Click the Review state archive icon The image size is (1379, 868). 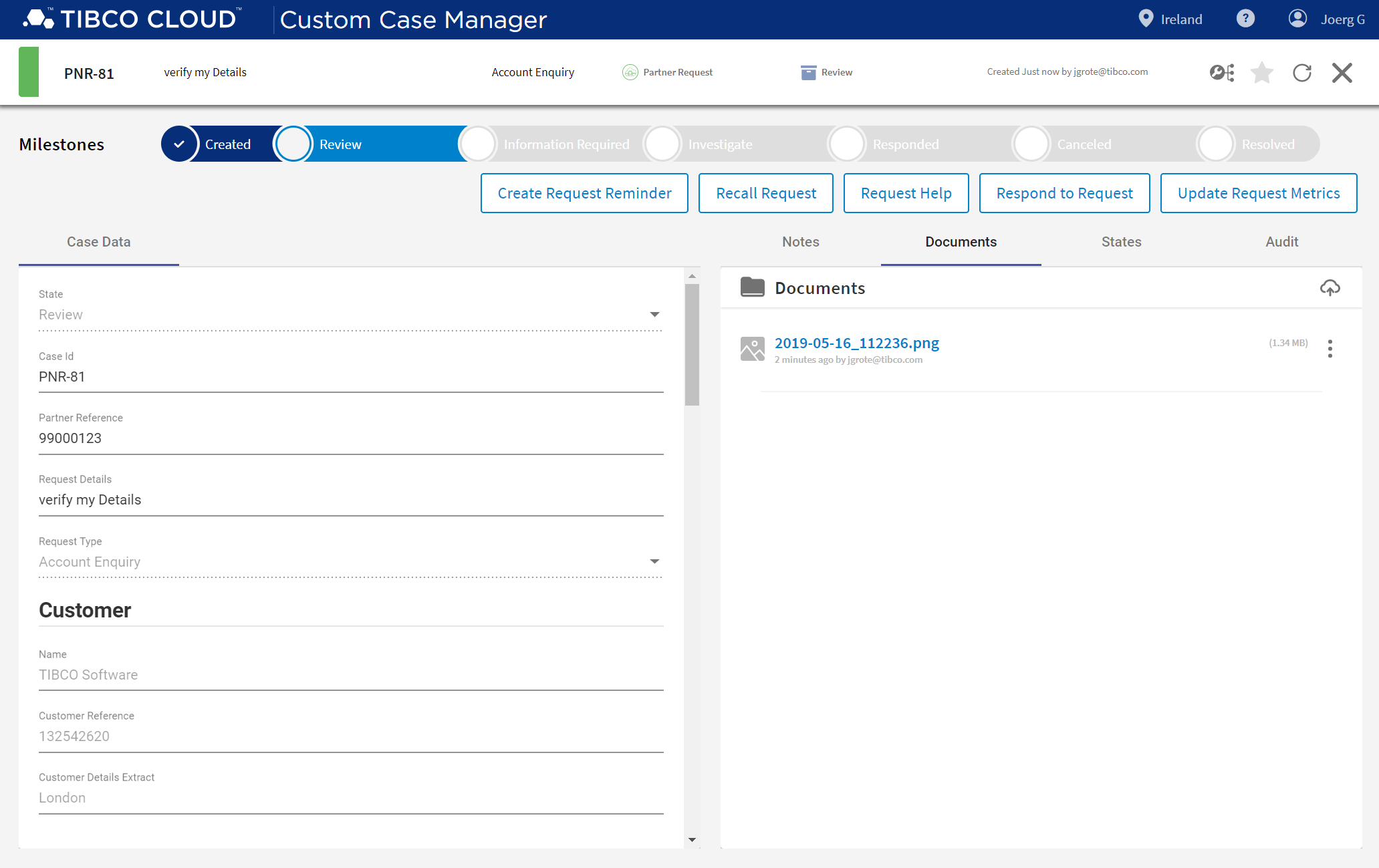coord(808,72)
